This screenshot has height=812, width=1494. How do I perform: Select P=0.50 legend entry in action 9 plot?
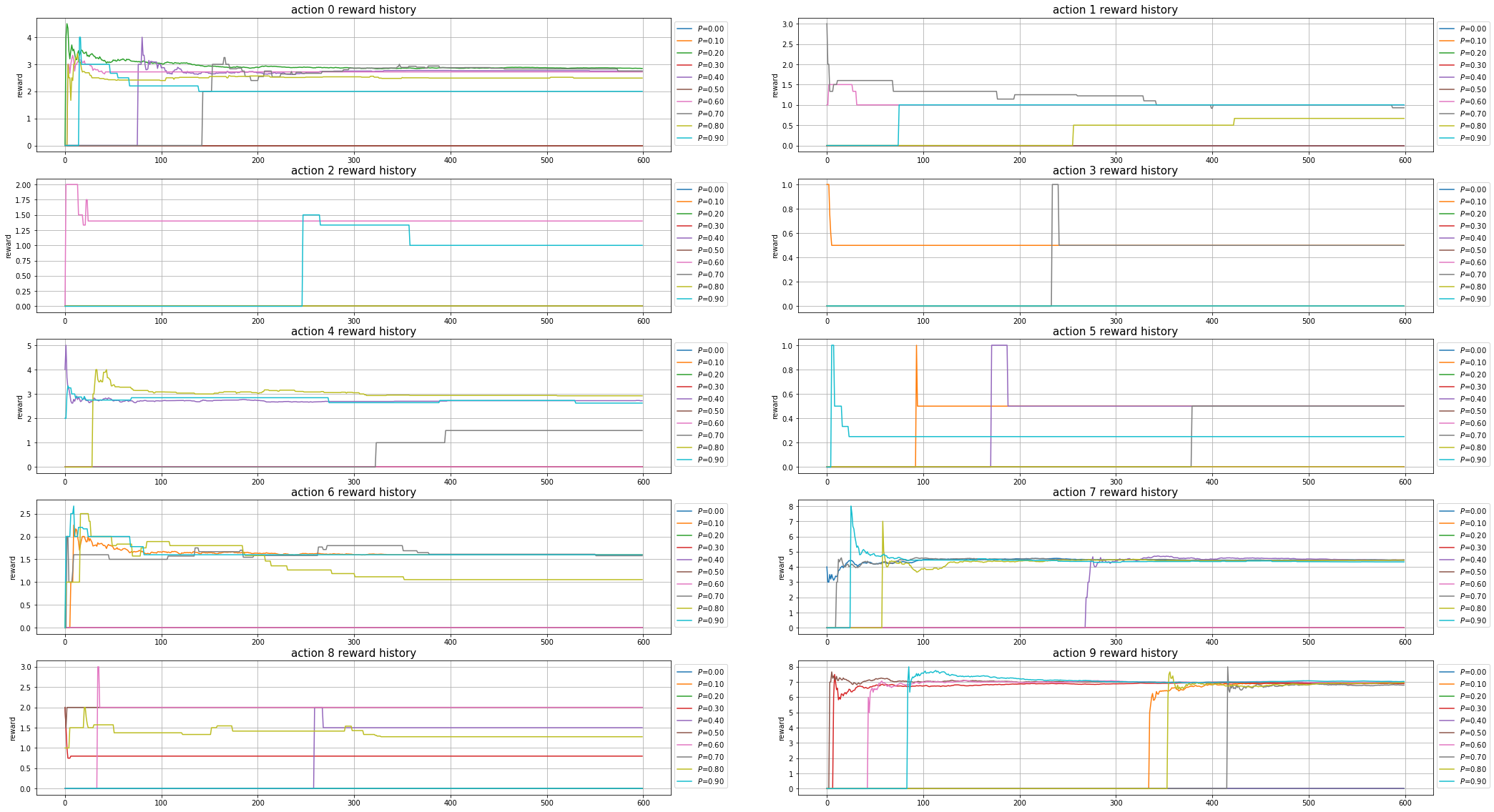coord(1473,733)
